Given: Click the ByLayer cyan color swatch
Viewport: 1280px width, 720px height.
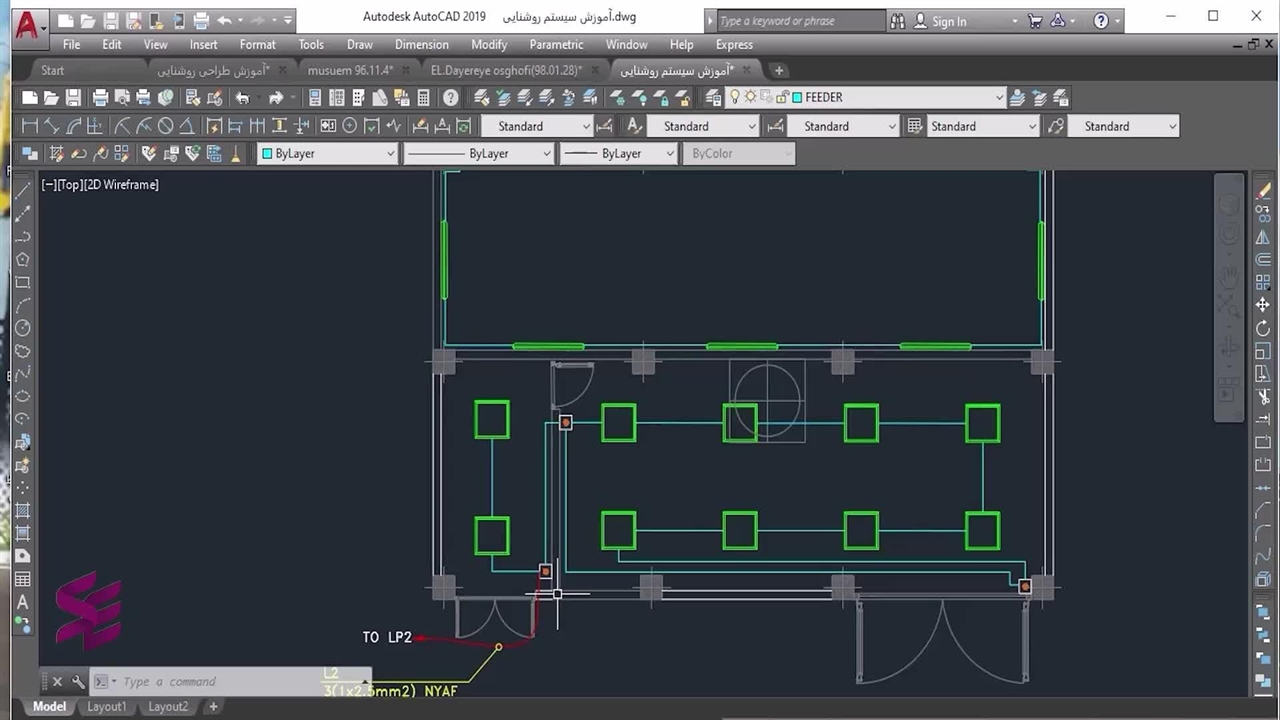Looking at the screenshot, I should click(x=266, y=154).
